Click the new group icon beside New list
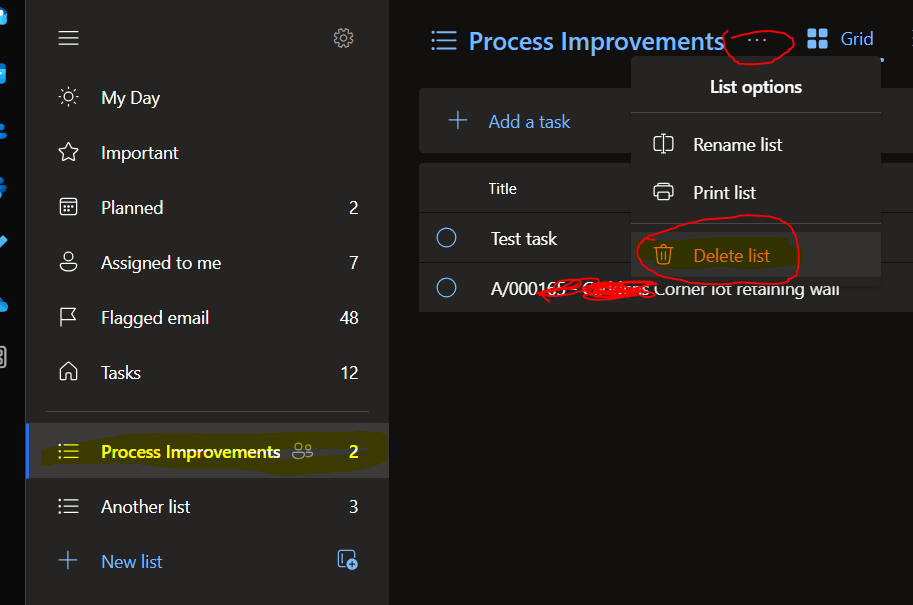This screenshot has width=913, height=605. coord(348,560)
